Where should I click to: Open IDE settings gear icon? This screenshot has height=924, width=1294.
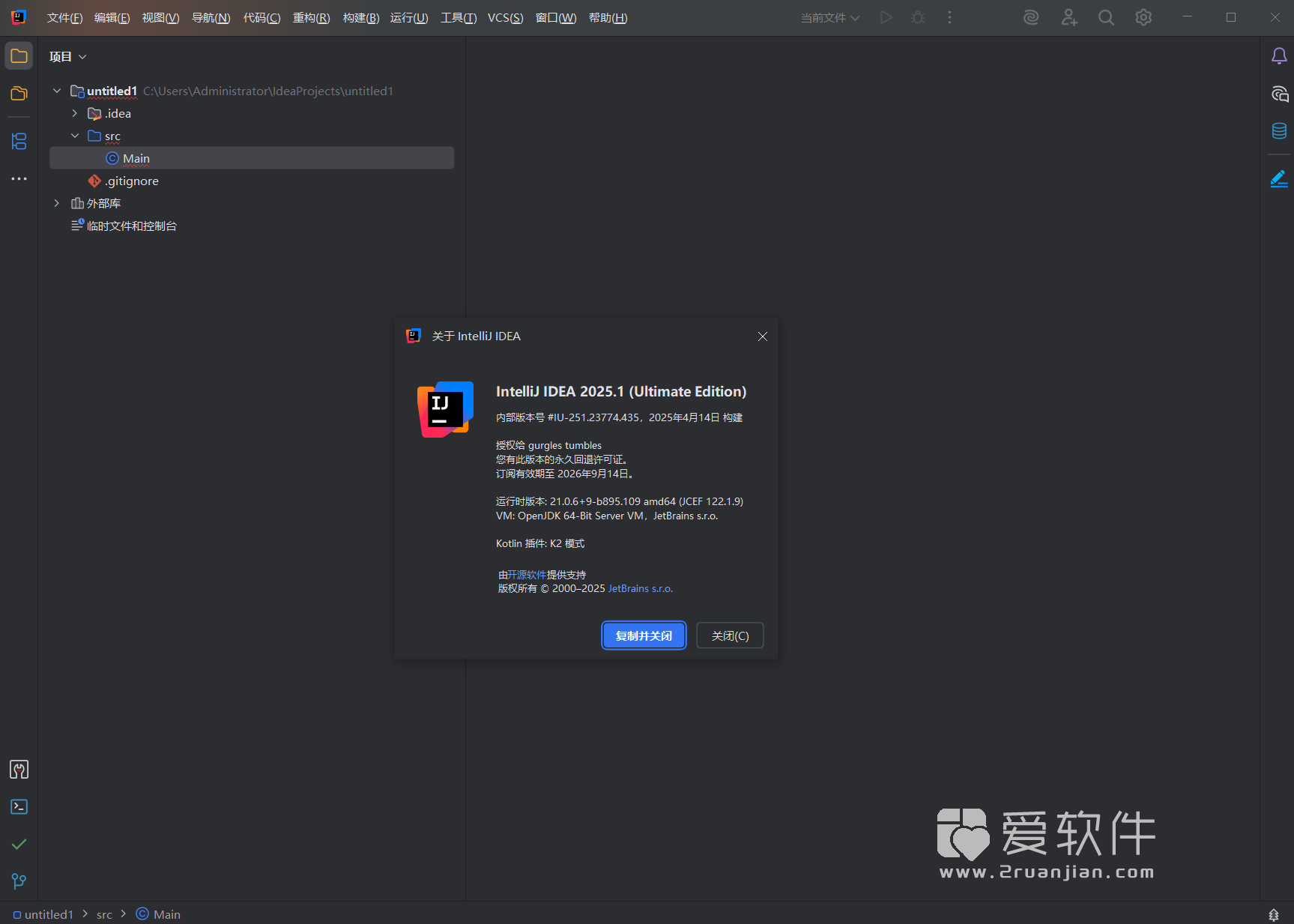pyautogui.click(x=1143, y=17)
